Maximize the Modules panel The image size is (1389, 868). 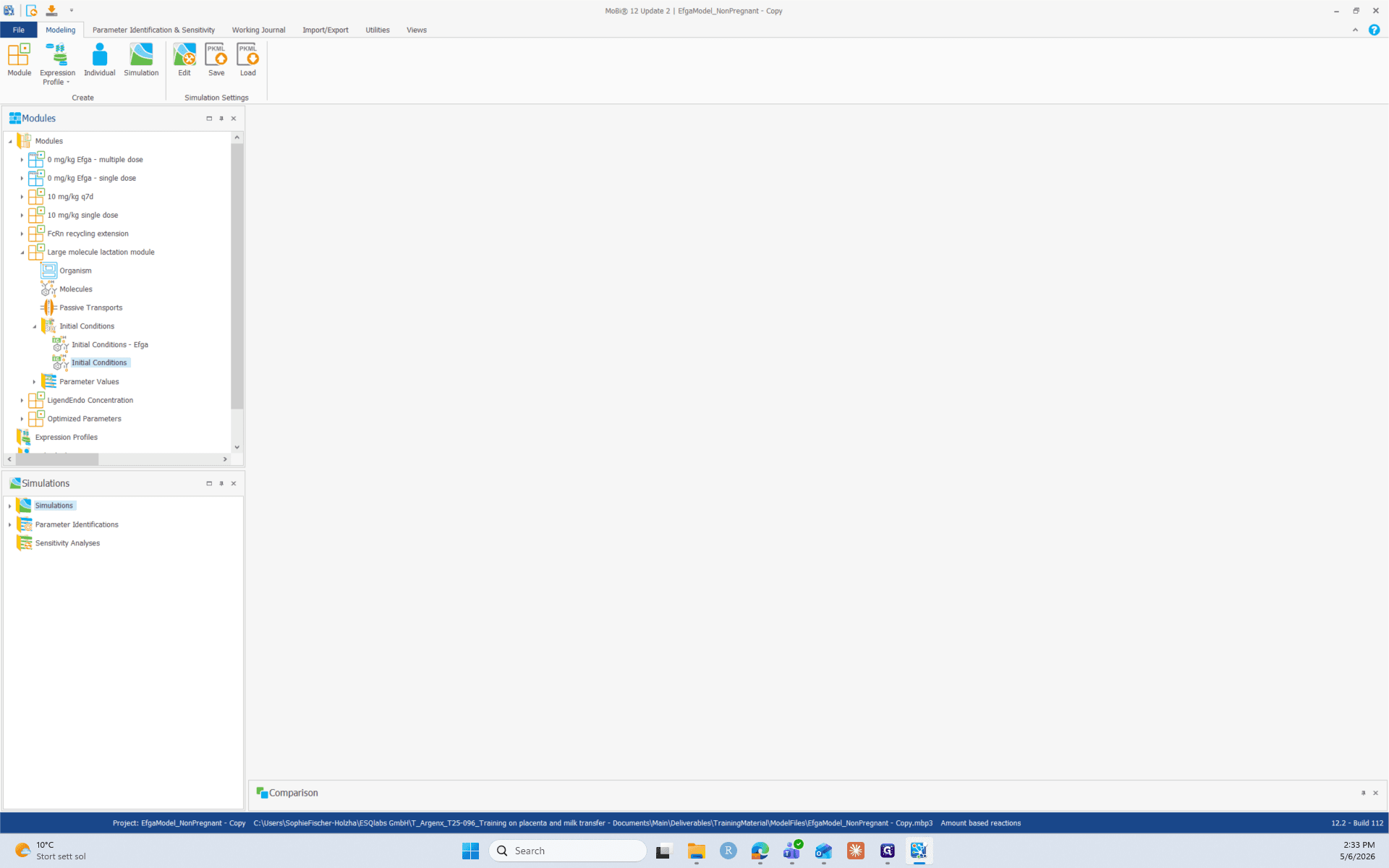[x=209, y=119]
